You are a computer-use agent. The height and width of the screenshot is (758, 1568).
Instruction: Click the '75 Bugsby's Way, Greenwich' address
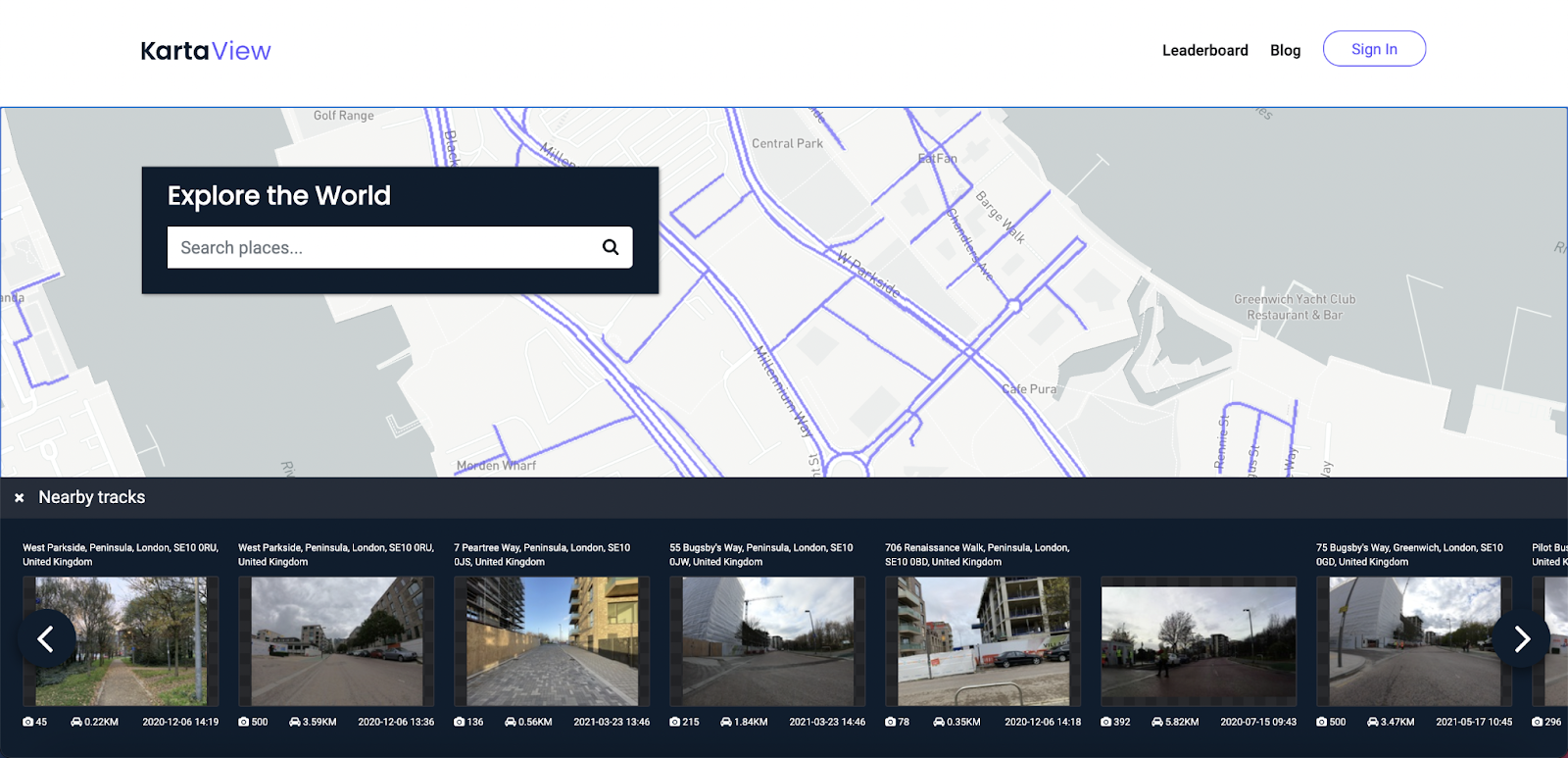tap(1409, 555)
